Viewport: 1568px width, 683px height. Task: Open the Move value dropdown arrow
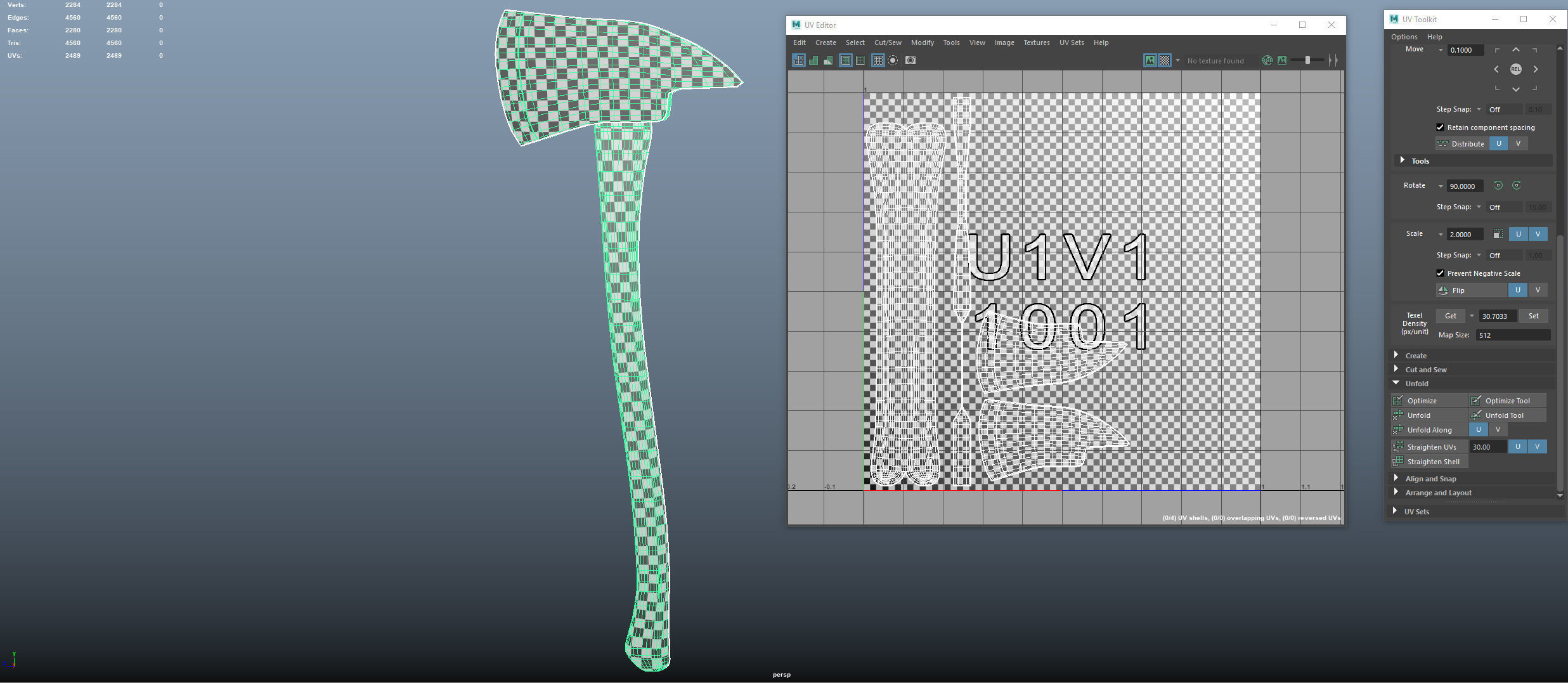pos(1441,50)
